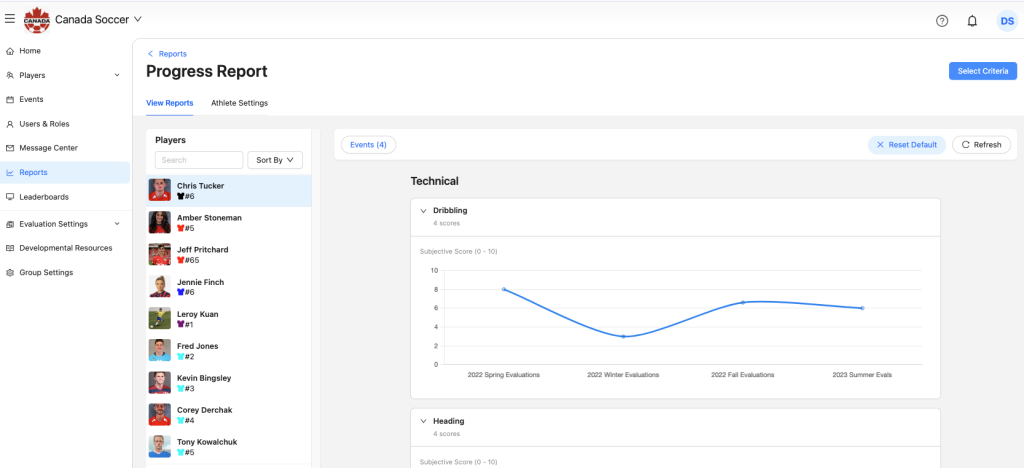The image size is (1024, 468).
Task: Click the Canada Soccer logo
Action: pyautogui.click(x=36, y=19)
